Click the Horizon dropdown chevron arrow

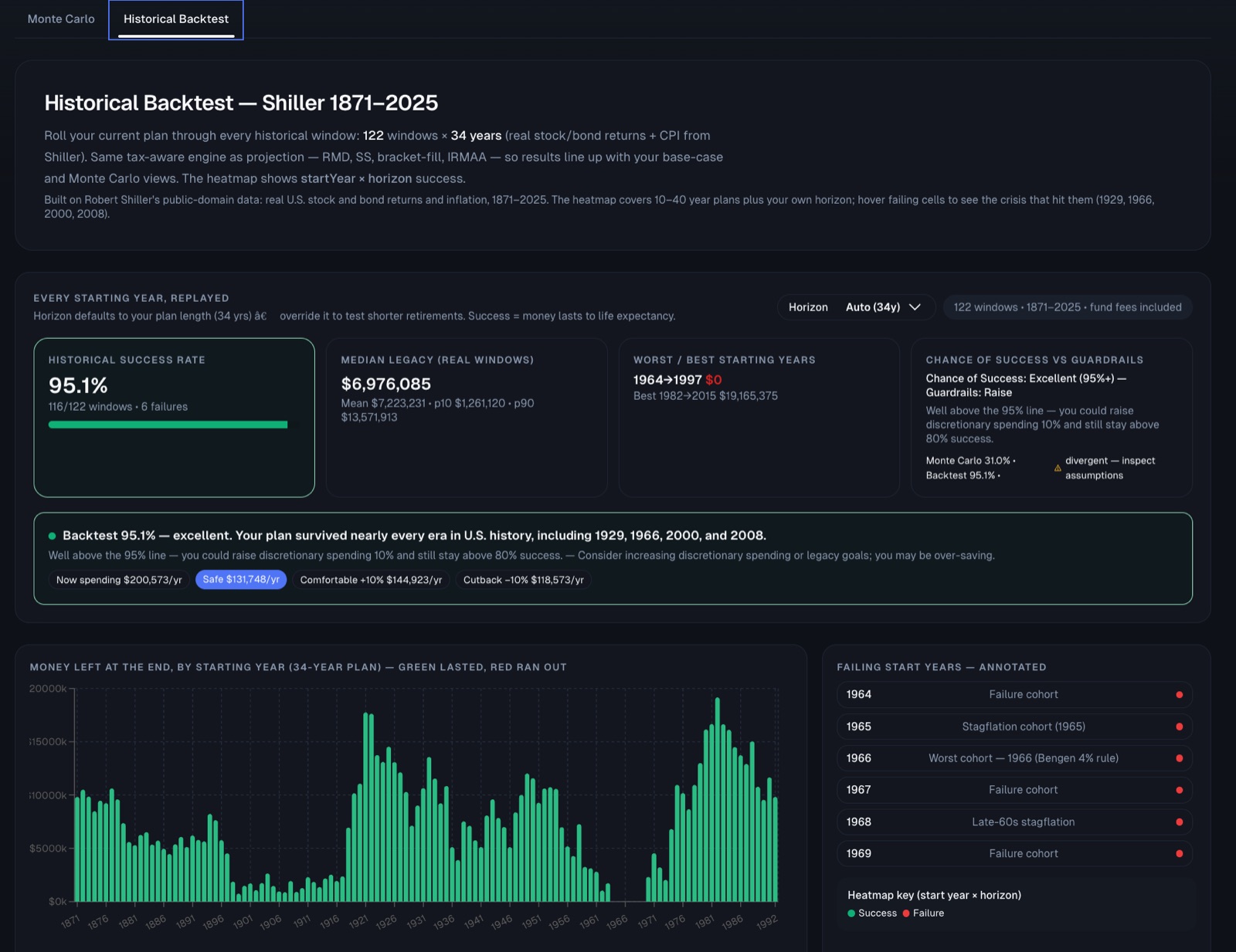click(x=915, y=307)
